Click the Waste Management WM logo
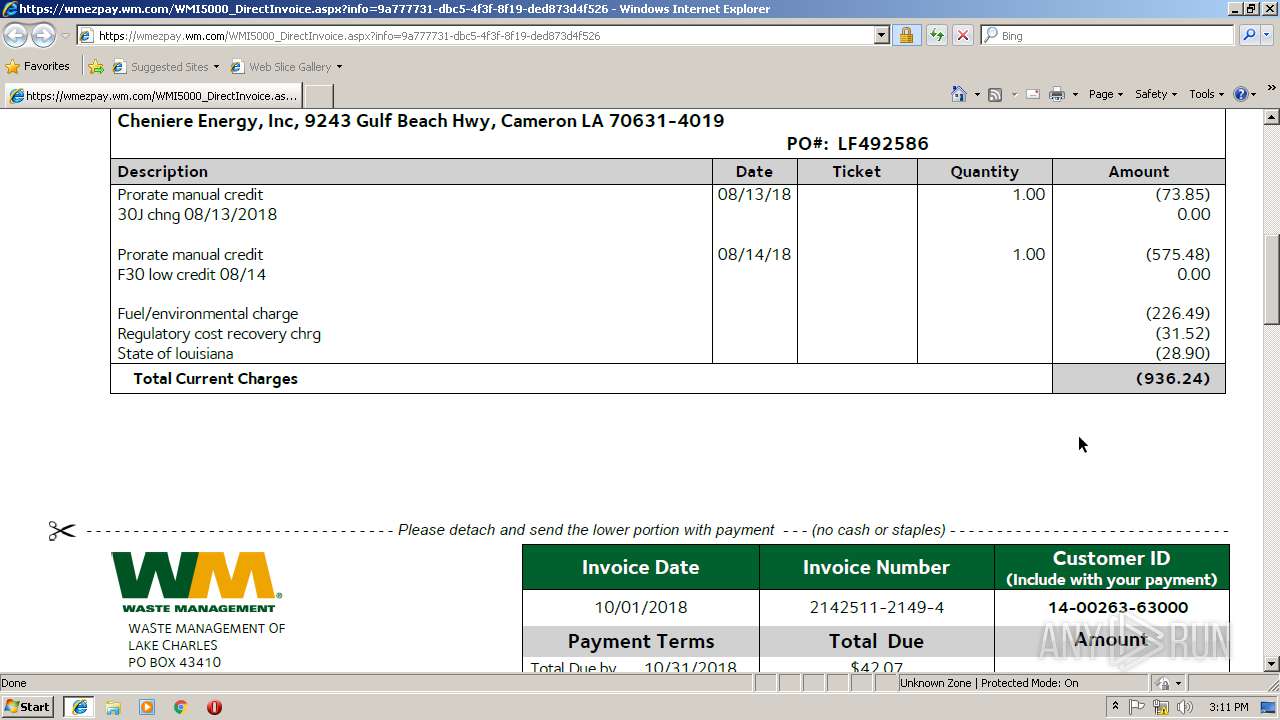 coord(197,582)
